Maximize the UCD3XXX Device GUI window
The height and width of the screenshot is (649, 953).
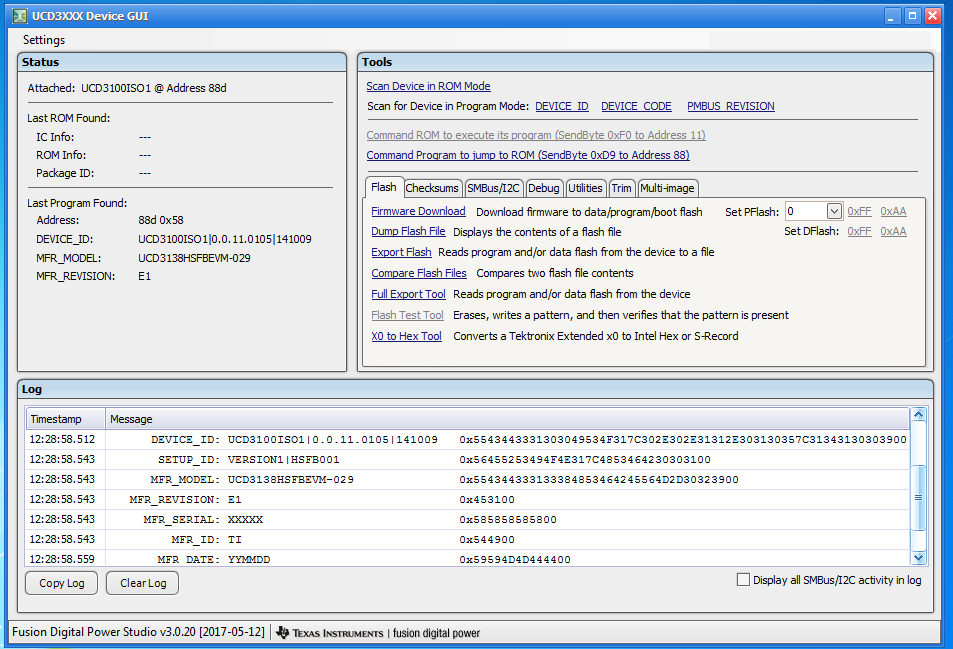coord(912,16)
